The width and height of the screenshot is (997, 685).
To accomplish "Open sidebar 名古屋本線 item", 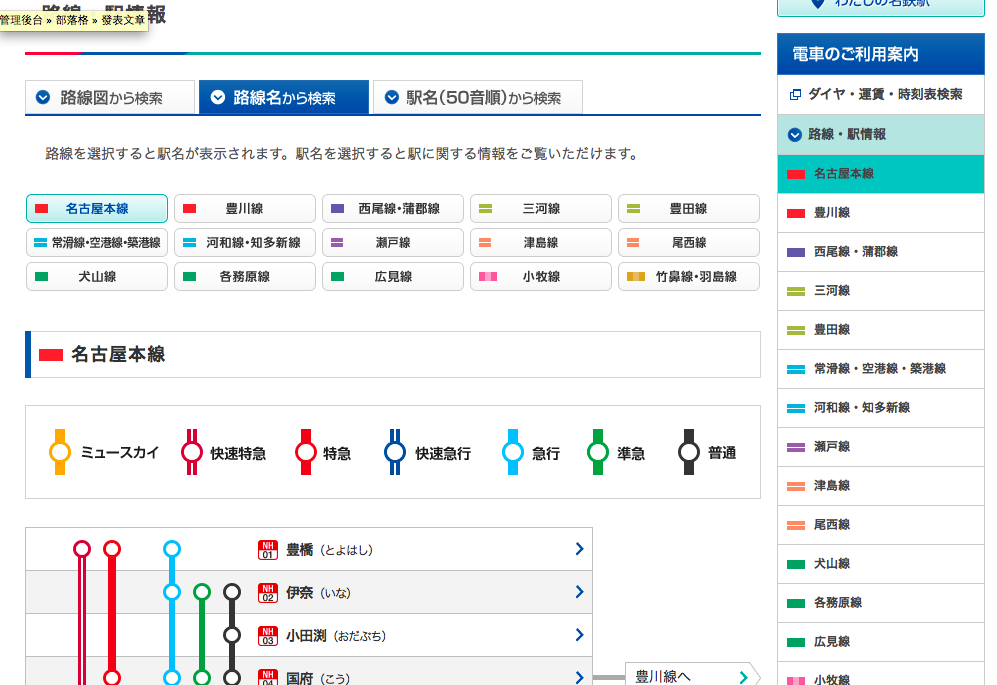I will 881,174.
